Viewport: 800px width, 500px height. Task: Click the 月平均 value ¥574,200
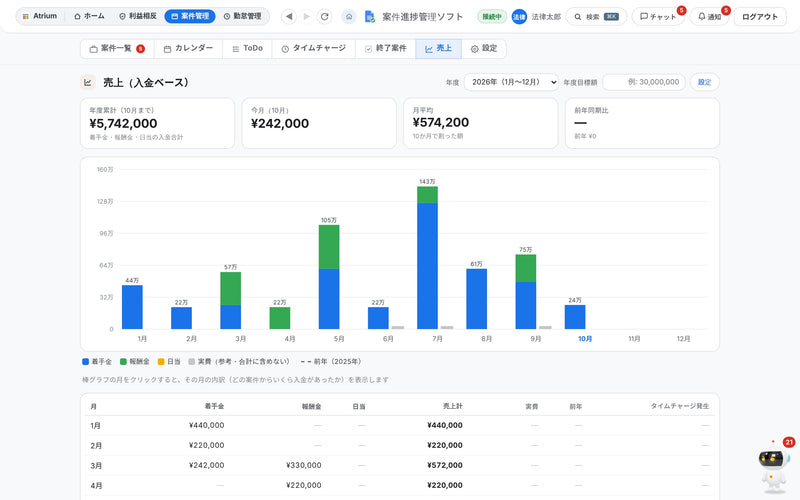pos(440,122)
